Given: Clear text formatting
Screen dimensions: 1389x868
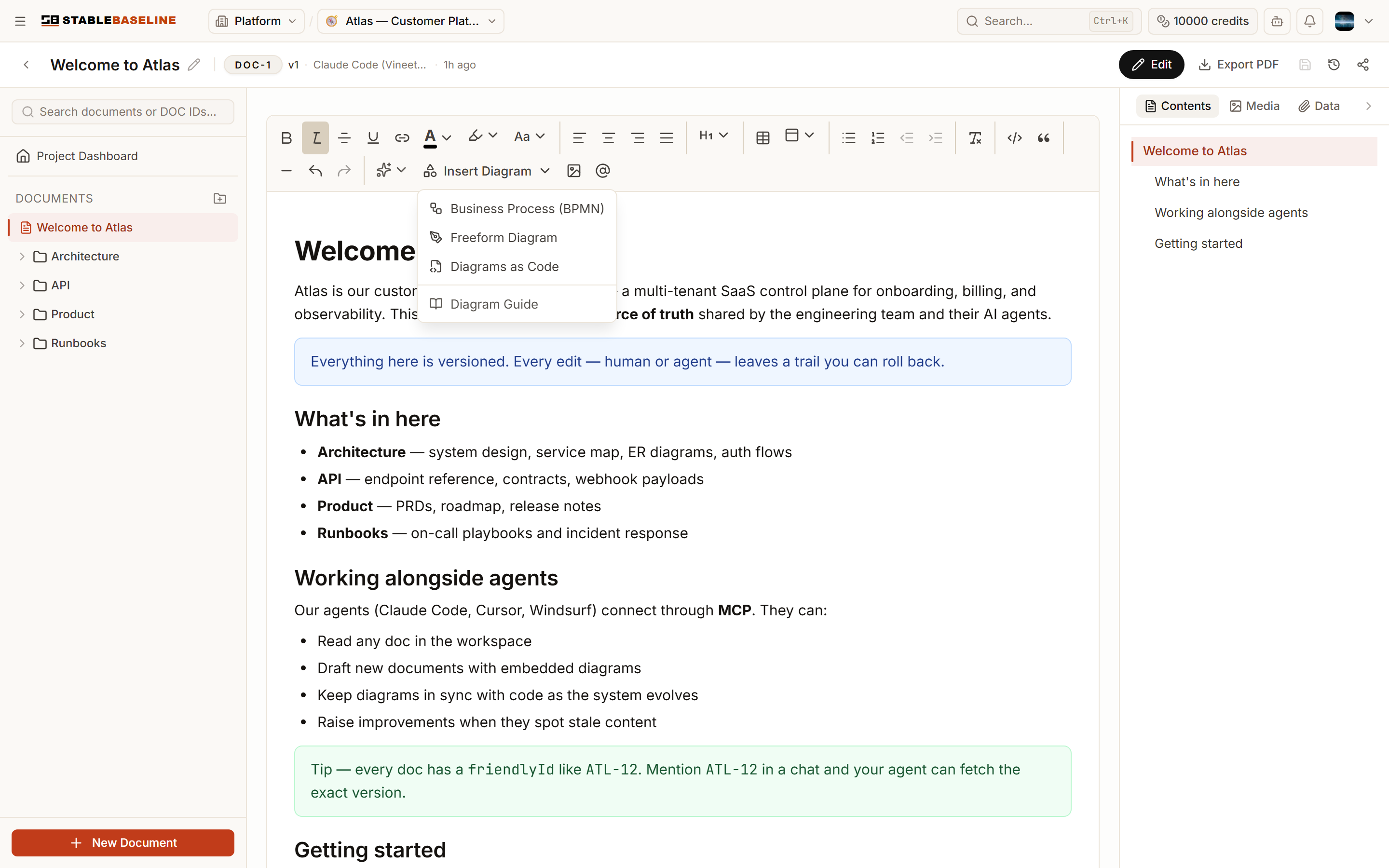Looking at the screenshot, I should 975,138.
